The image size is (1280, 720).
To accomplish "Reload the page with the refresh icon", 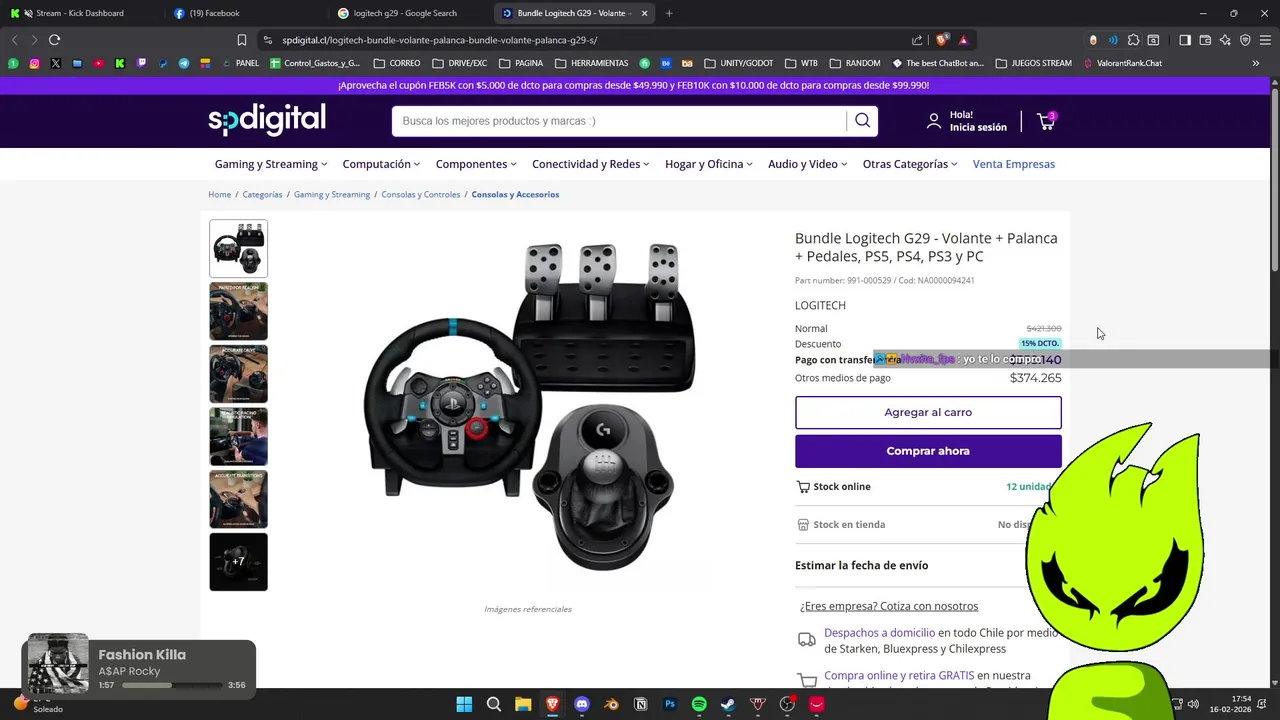I will (54, 40).
